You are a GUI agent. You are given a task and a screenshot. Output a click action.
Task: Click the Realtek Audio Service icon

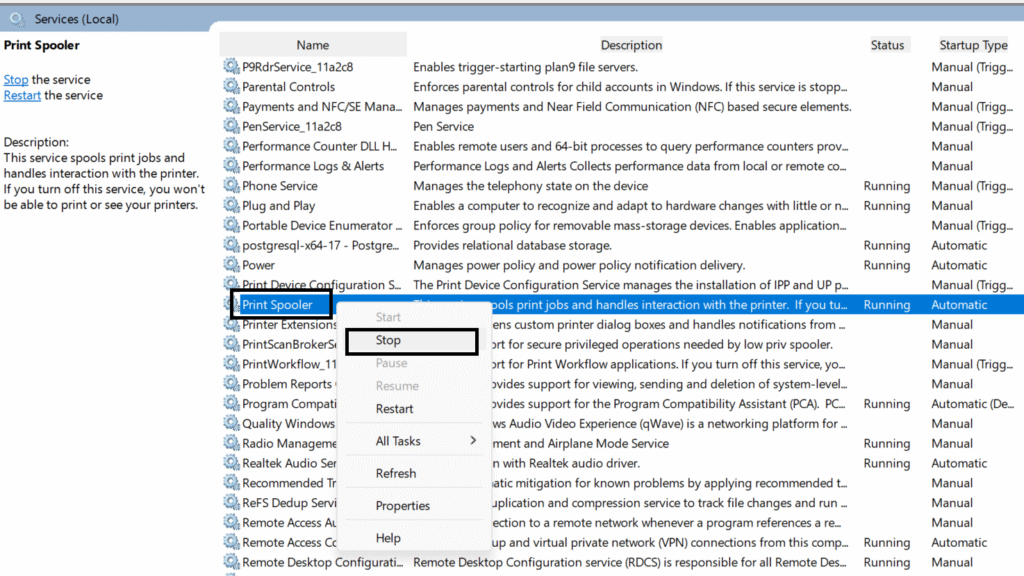(x=231, y=463)
